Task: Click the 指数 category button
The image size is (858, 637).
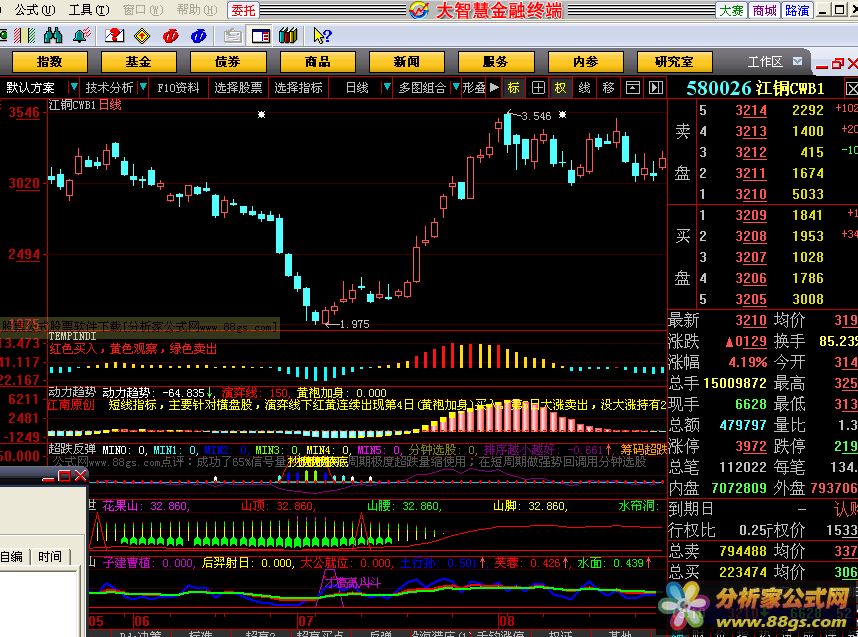Action: point(50,62)
